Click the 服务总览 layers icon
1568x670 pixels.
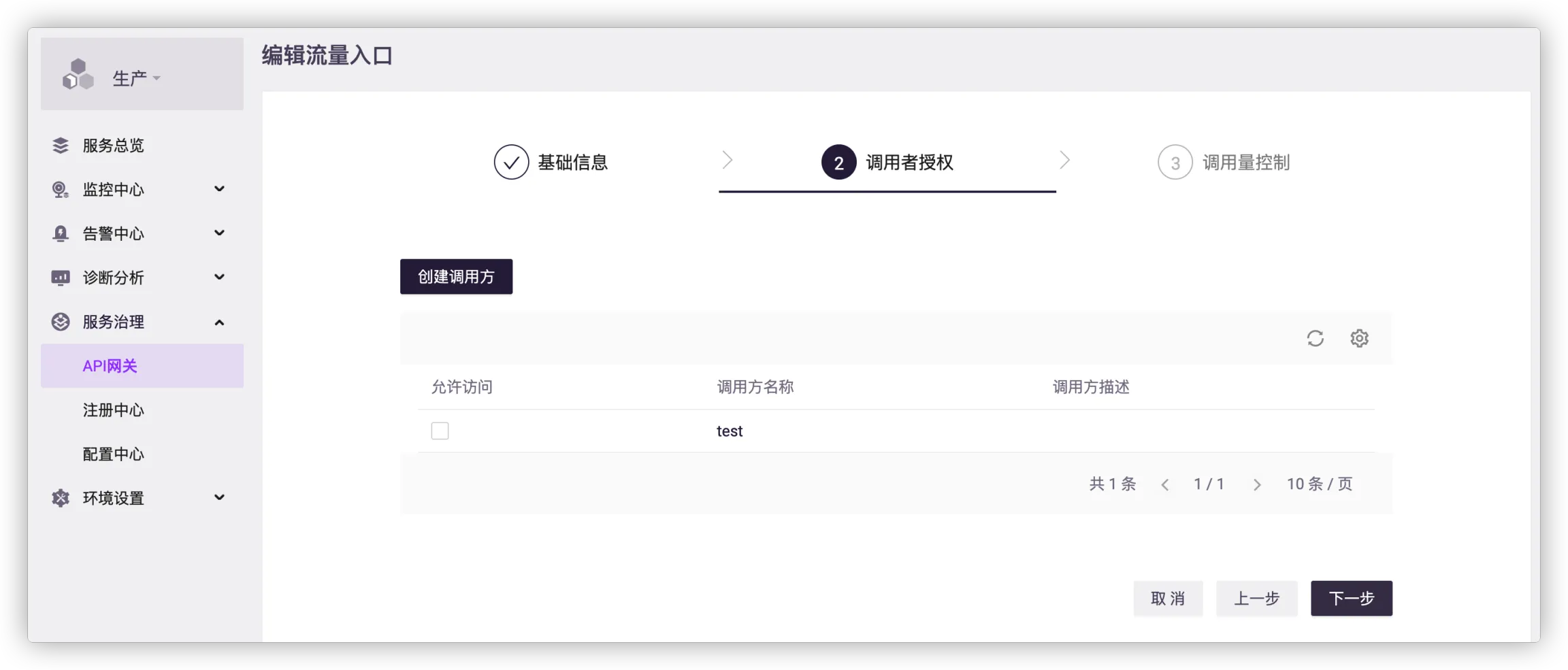61,146
